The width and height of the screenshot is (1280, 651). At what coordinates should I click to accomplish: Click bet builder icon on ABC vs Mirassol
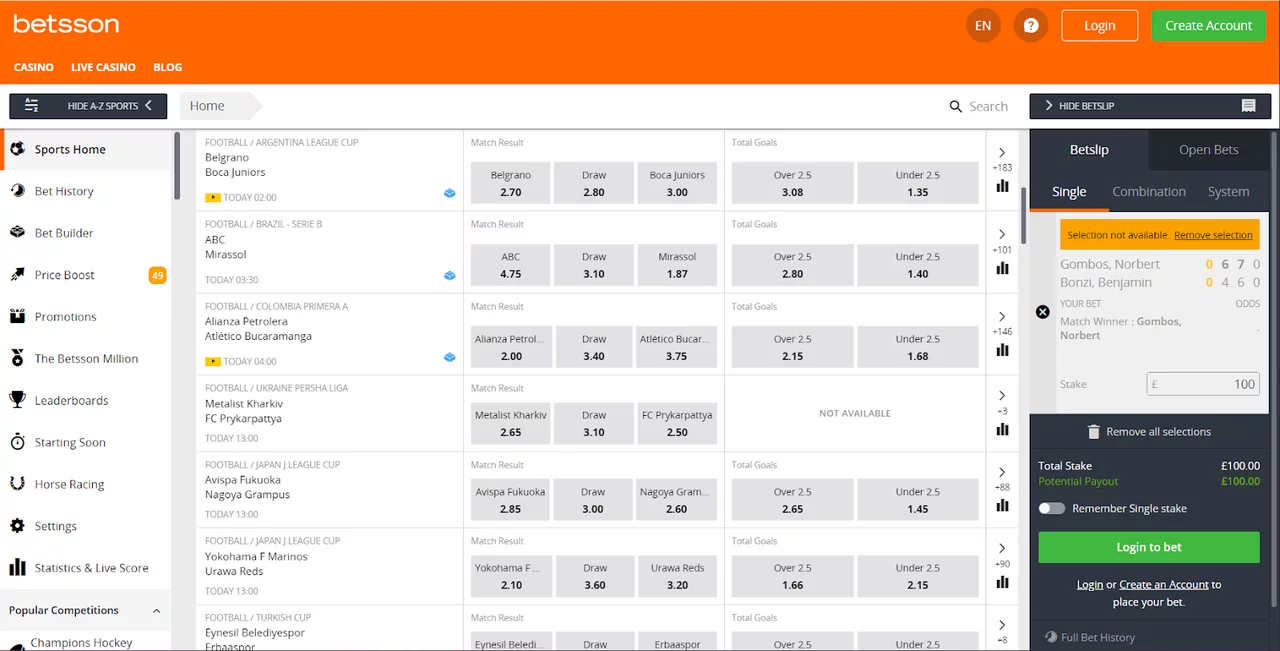coord(450,276)
